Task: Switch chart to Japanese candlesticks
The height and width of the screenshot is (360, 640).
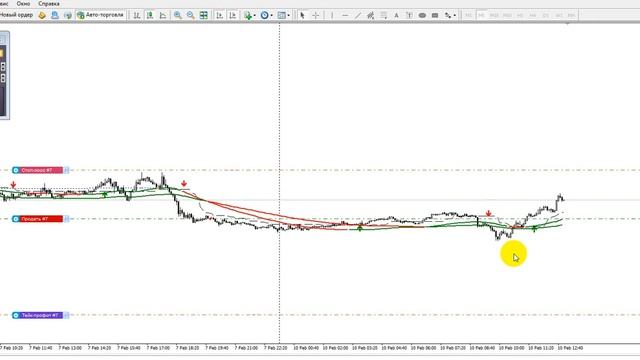Action: pos(150,15)
